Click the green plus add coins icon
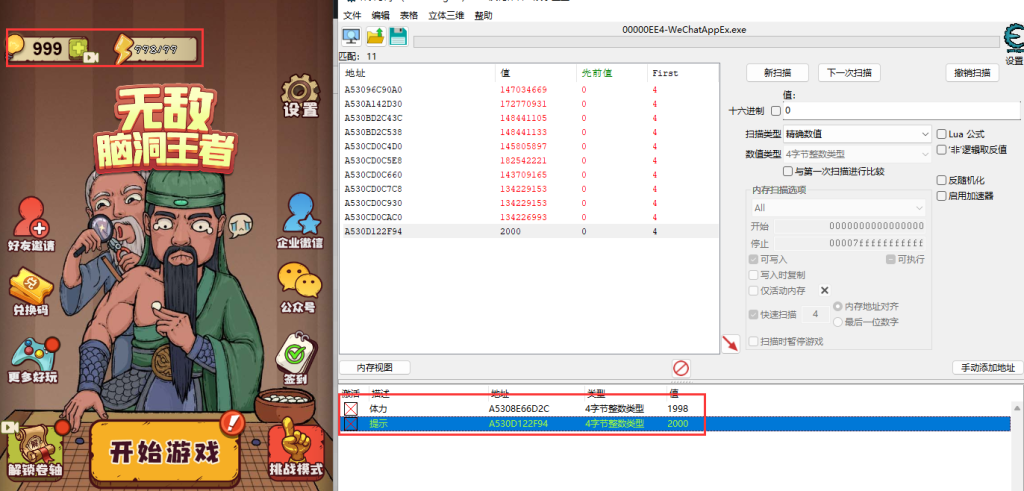This screenshot has height=491, width=1024. point(78,48)
